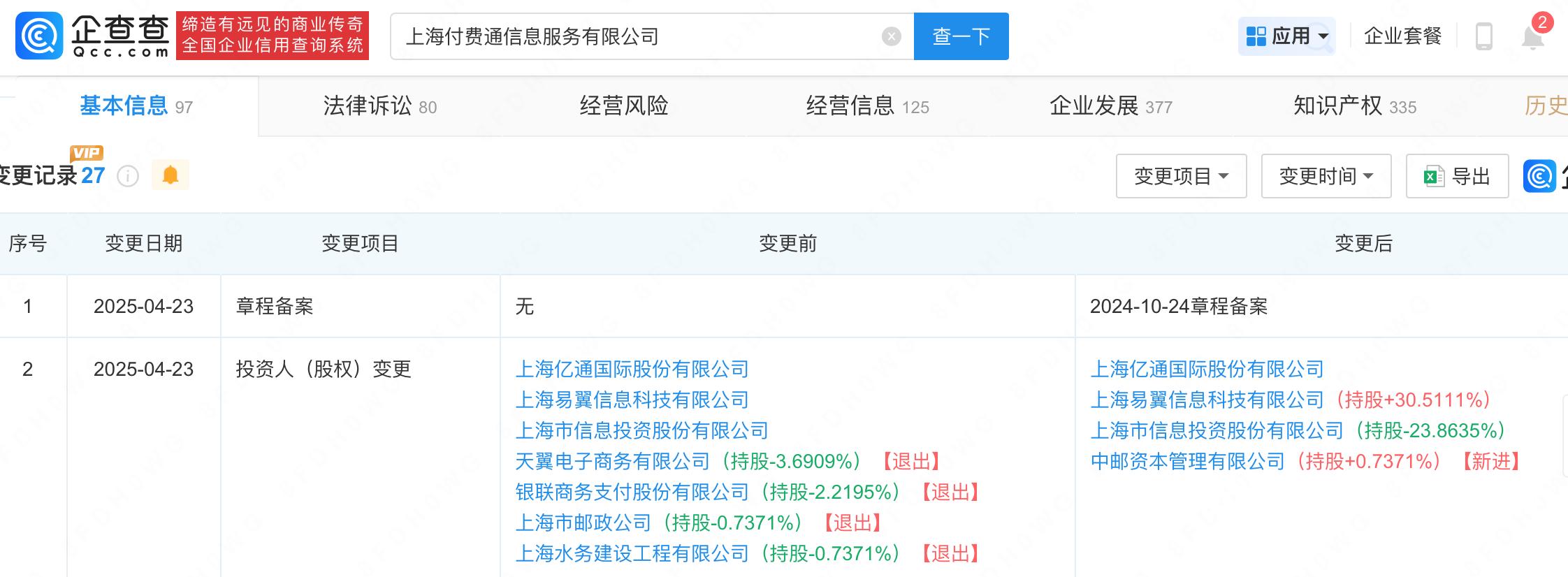The height and width of the screenshot is (577, 1568).
Task: Clear the search box text
Action: click(x=891, y=36)
